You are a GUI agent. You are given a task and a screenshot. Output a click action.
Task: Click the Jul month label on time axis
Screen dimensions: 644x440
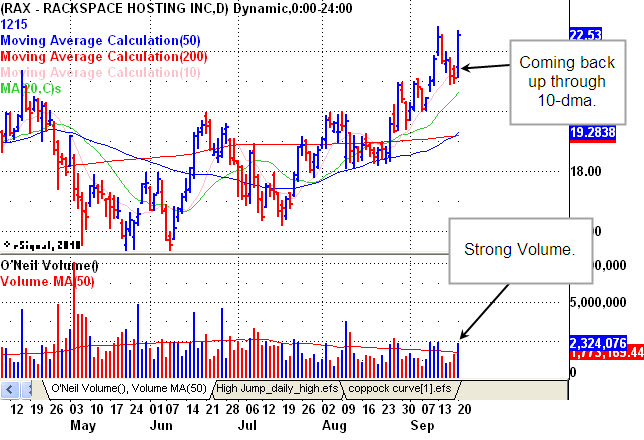tap(248, 425)
